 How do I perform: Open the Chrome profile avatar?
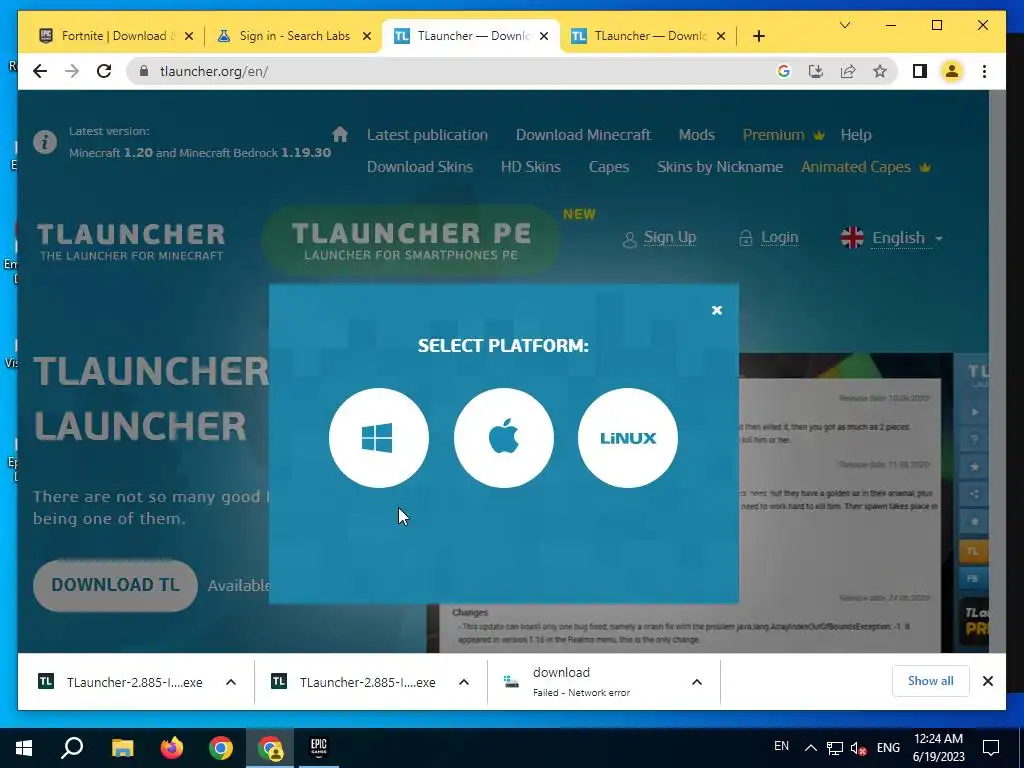click(952, 71)
